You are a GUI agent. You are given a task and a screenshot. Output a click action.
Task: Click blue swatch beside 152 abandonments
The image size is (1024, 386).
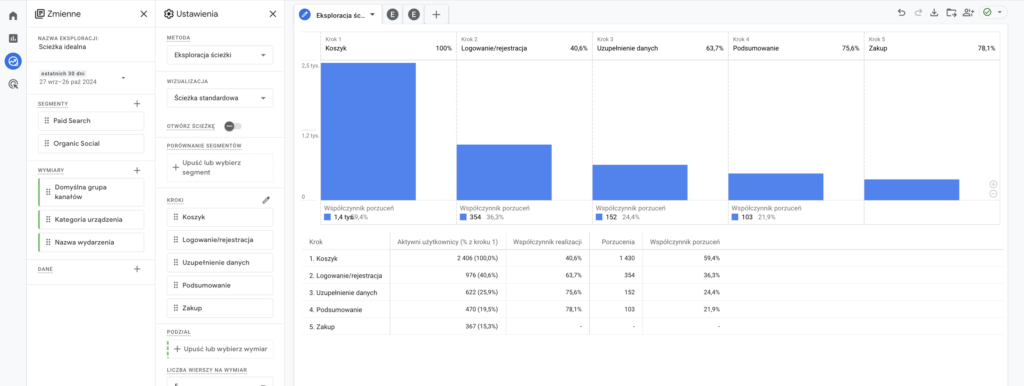click(600, 217)
